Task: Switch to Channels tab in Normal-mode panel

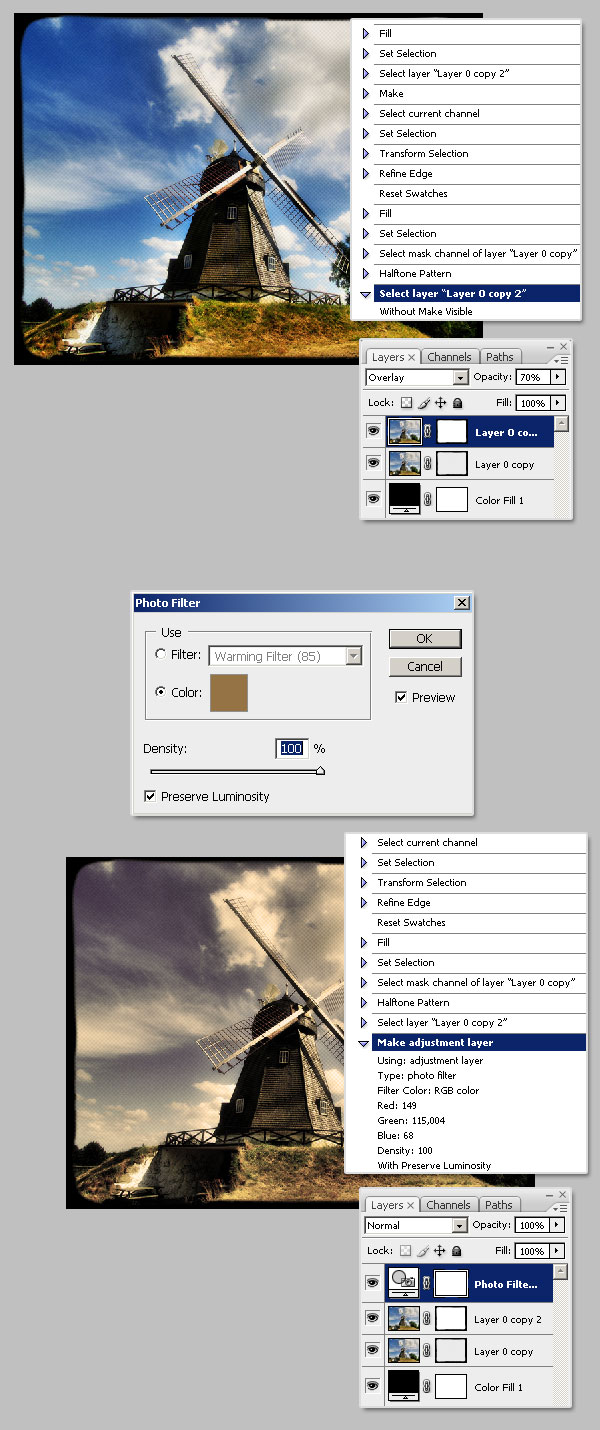Action: click(x=448, y=1205)
